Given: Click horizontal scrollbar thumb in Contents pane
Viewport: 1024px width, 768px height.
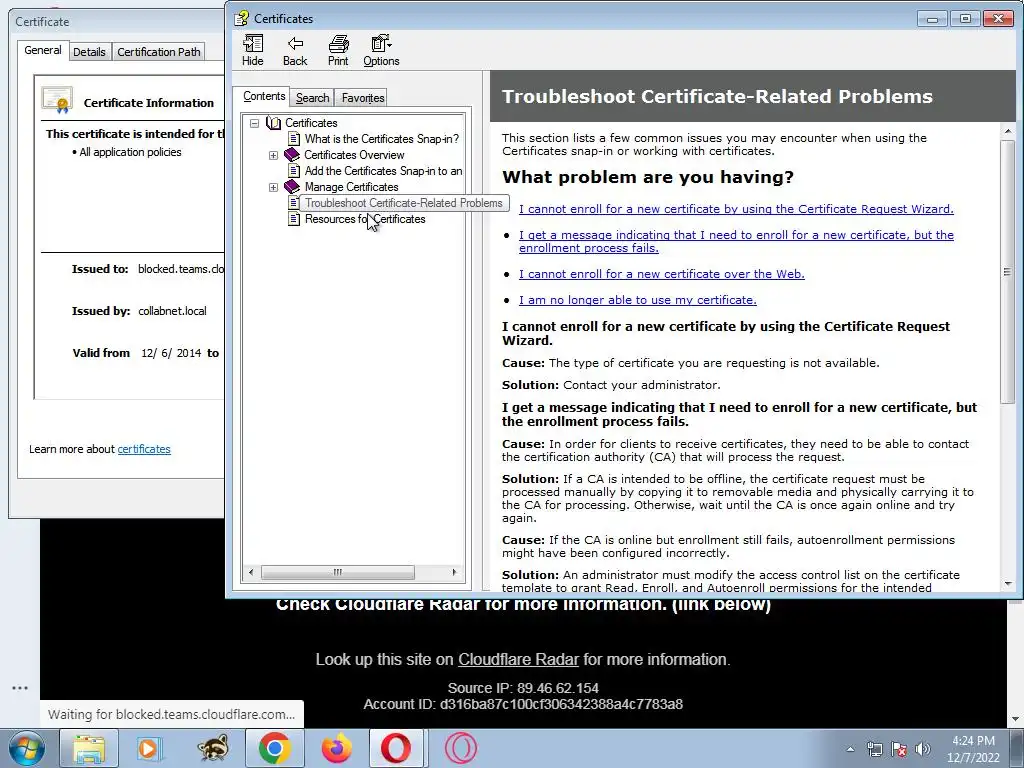Looking at the screenshot, I should pyautogui.click(x=337, y=572).
